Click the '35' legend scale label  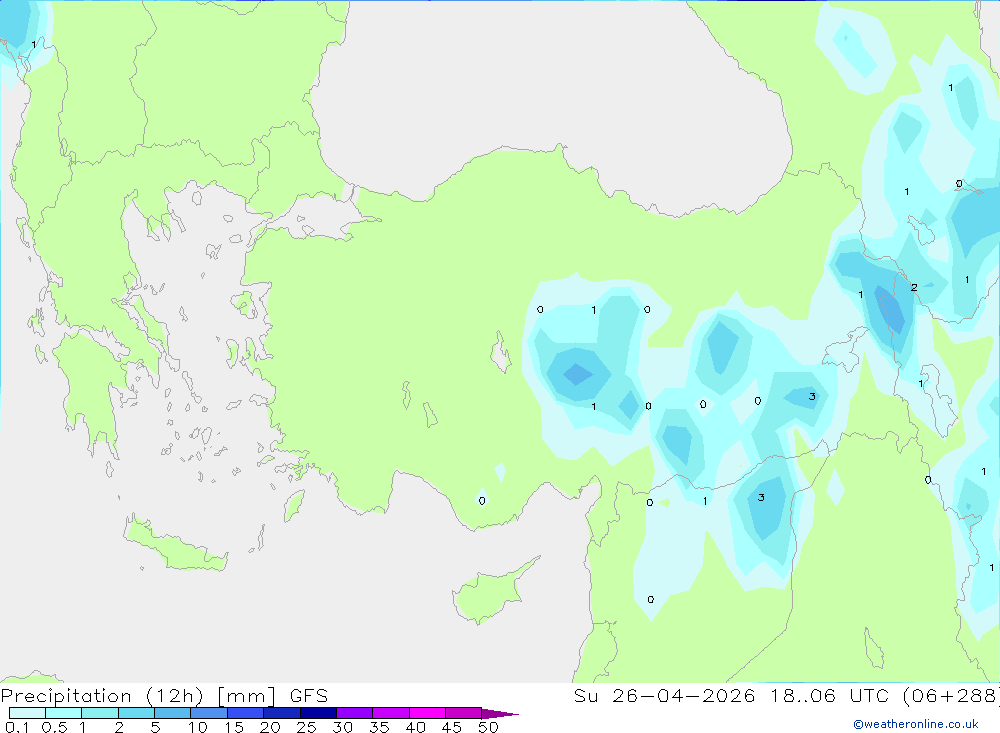(x=379, y=727)
